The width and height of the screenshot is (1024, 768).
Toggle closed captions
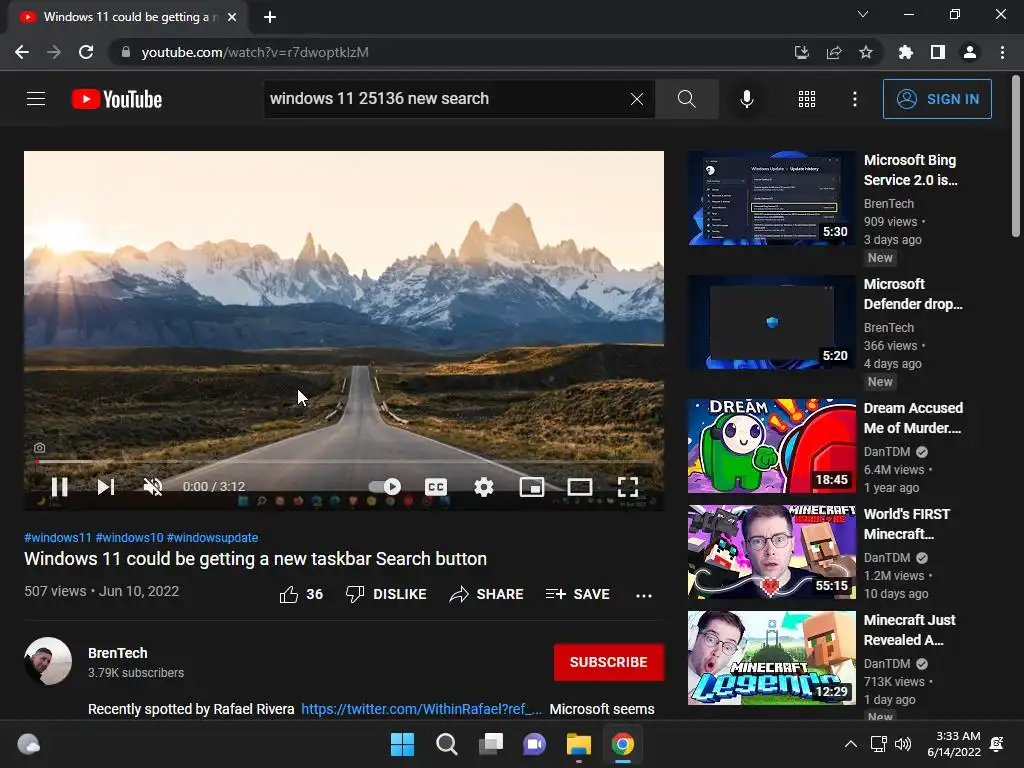click(x=436, y=487)
